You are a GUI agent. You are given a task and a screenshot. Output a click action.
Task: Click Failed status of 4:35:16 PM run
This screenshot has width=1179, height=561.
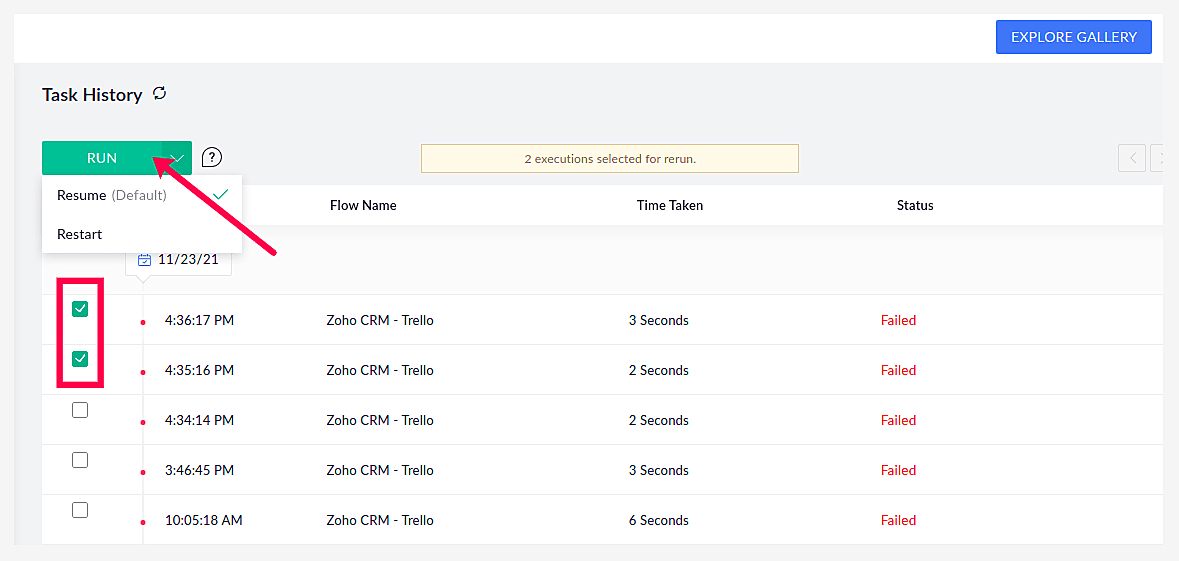(898, 371)
